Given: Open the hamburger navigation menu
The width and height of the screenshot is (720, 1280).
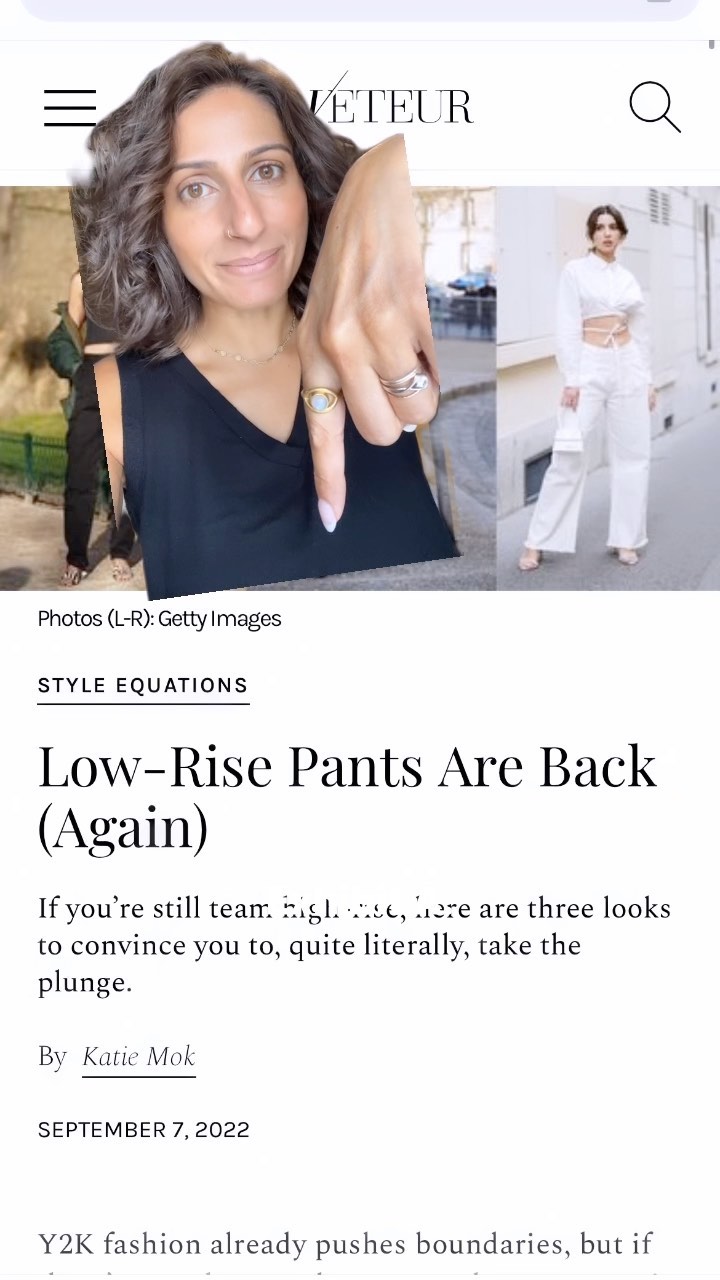Looking at the screenshot, I should [70, 107].
